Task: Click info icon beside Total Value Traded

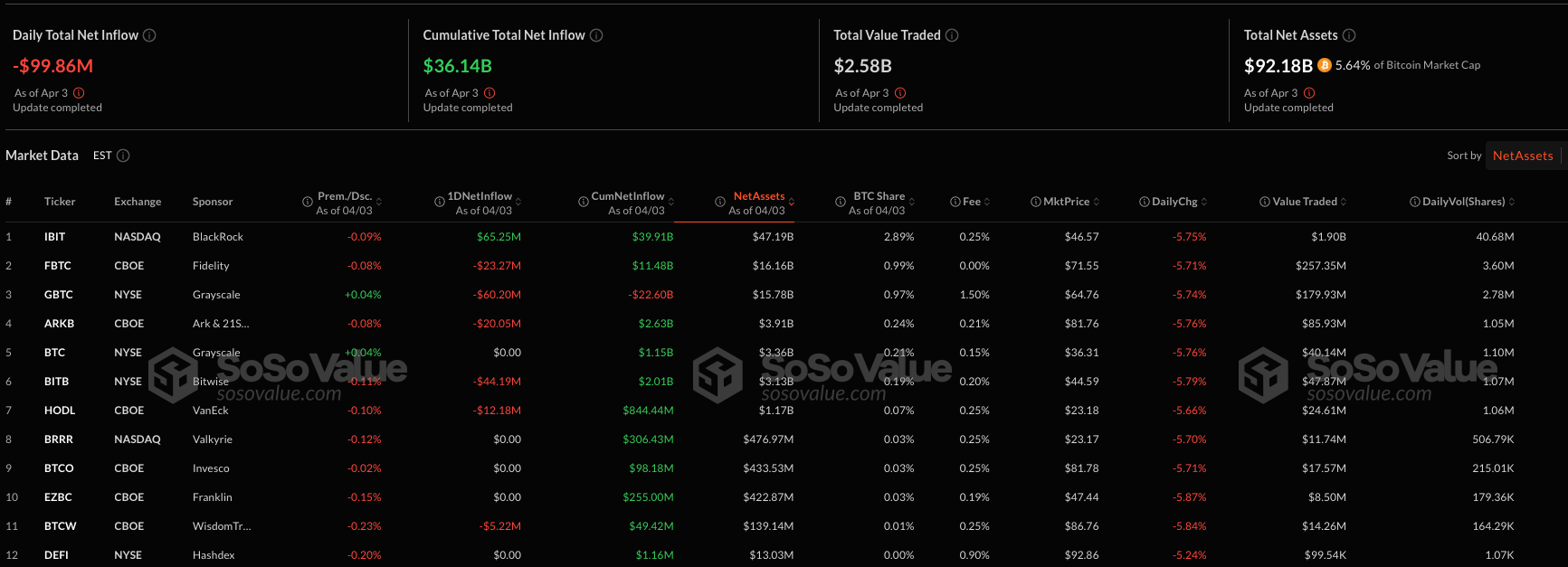Action: [x=952, y=35]
